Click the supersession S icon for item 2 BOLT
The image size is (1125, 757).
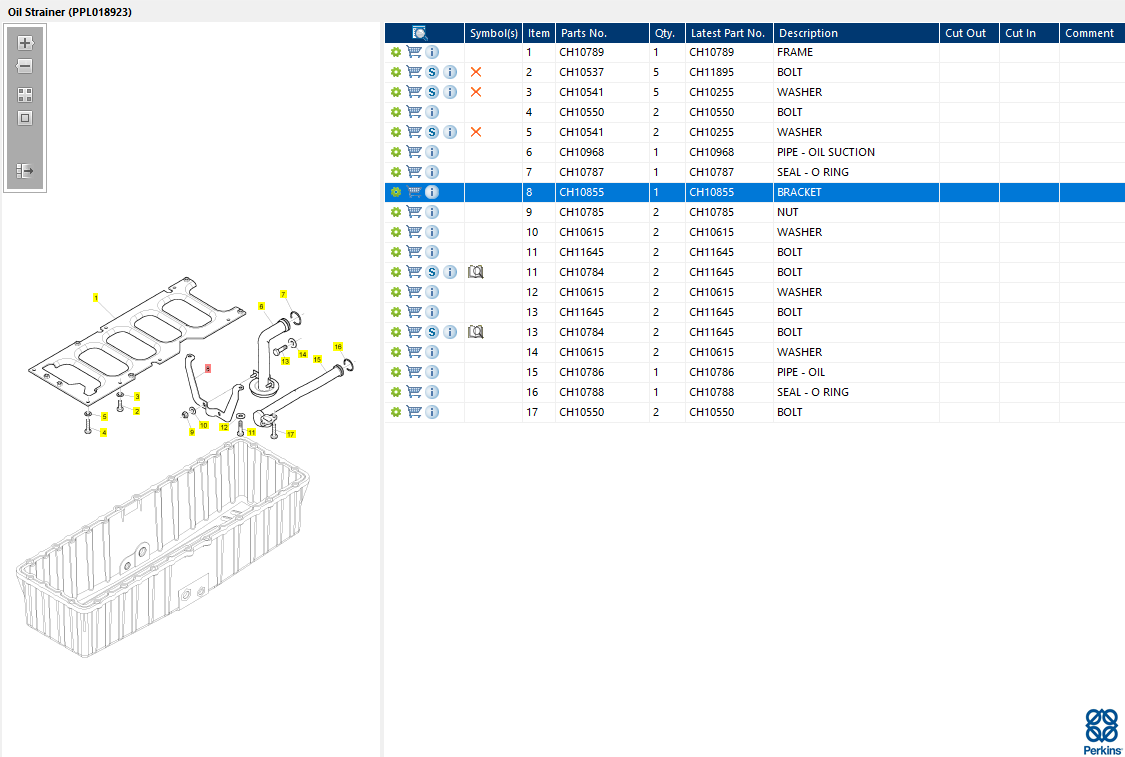432,72
